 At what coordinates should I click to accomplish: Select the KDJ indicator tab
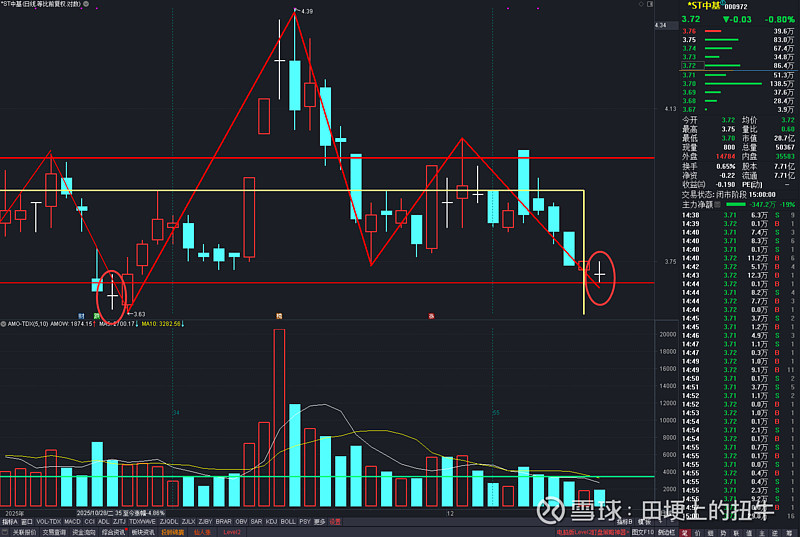click(x=271, y=522)
